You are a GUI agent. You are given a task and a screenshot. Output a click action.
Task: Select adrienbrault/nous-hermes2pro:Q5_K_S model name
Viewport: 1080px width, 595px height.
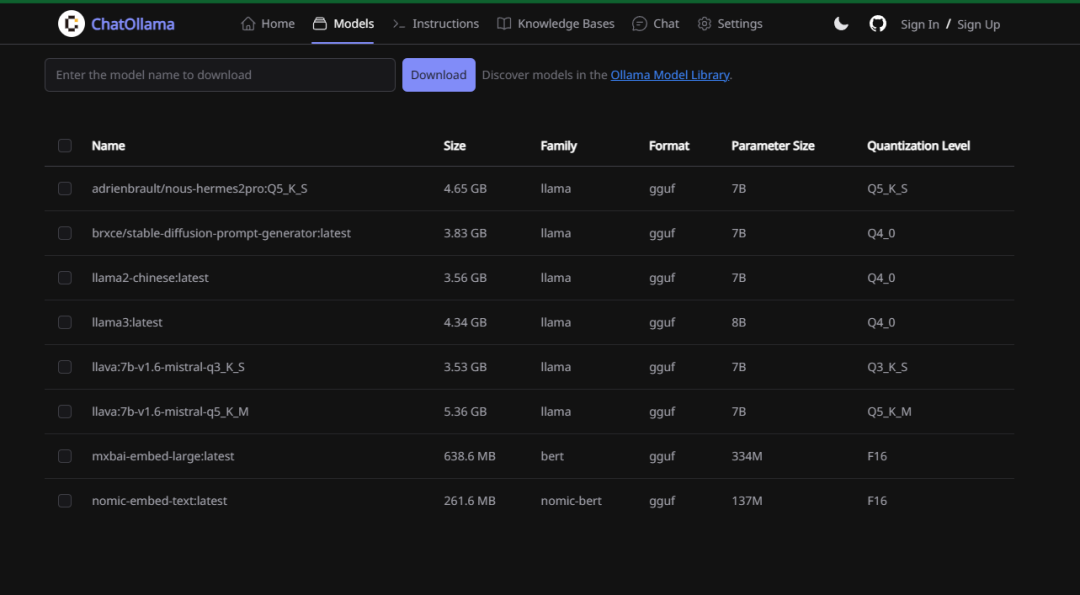click(200, 189)
